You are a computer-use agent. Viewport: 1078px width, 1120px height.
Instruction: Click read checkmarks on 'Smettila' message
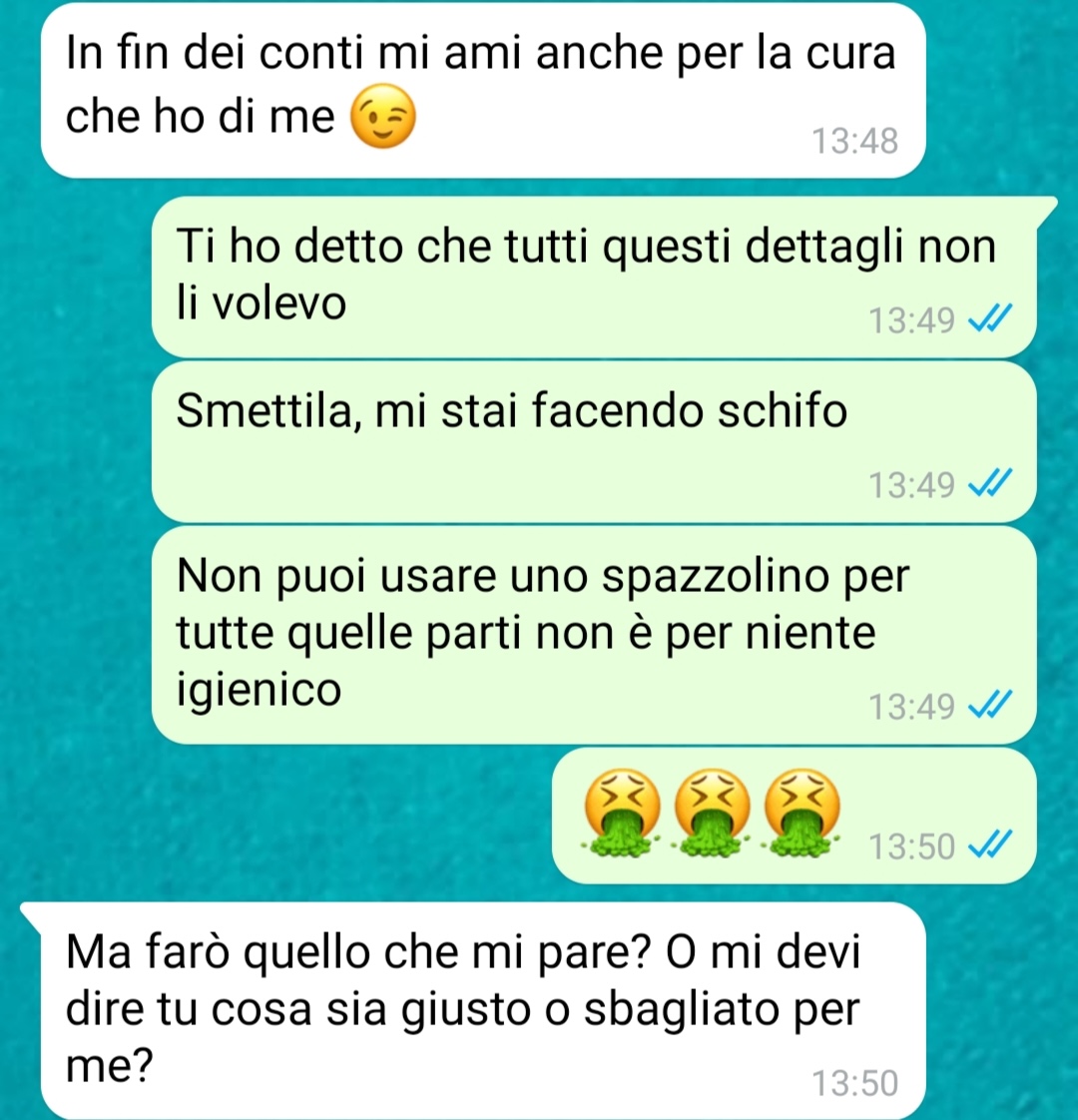coord(990,483)
